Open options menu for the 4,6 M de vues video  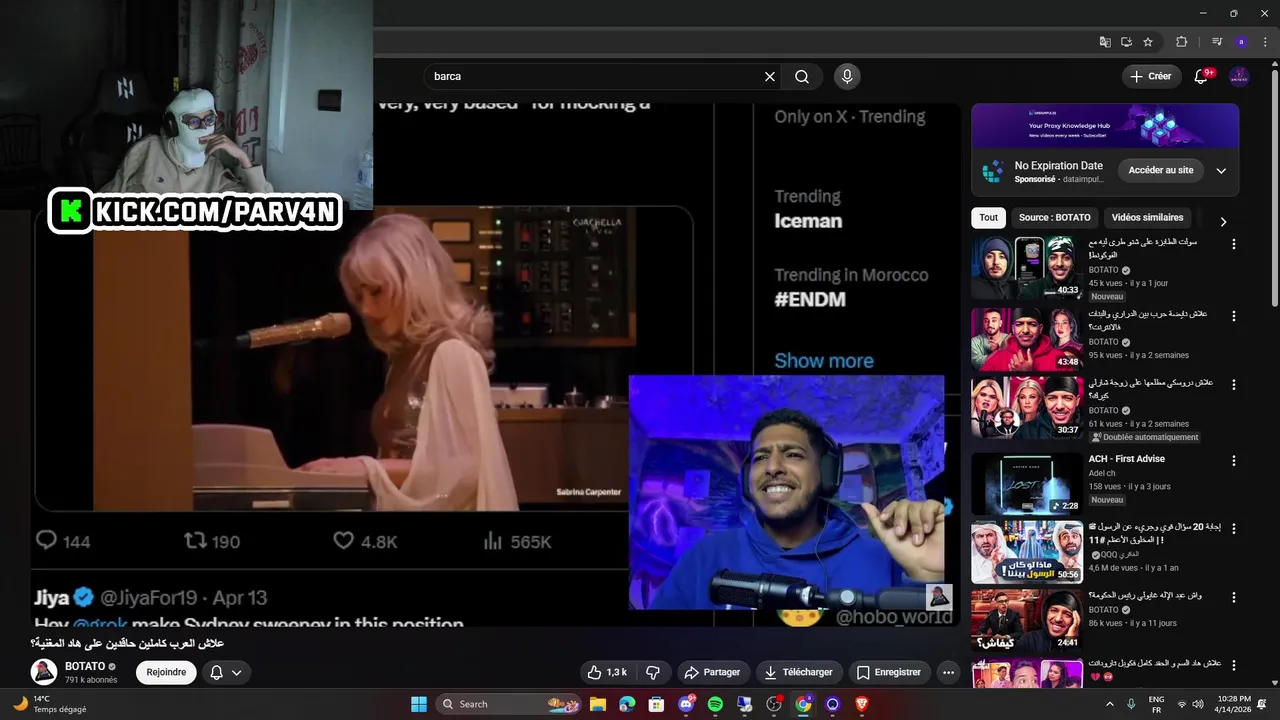pyautogui.click(x=1233, y=529)
